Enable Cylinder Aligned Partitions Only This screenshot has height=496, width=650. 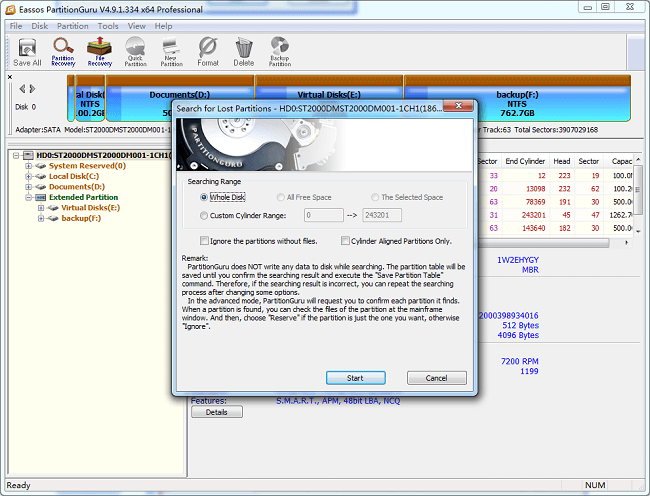[x=345, y=241]
